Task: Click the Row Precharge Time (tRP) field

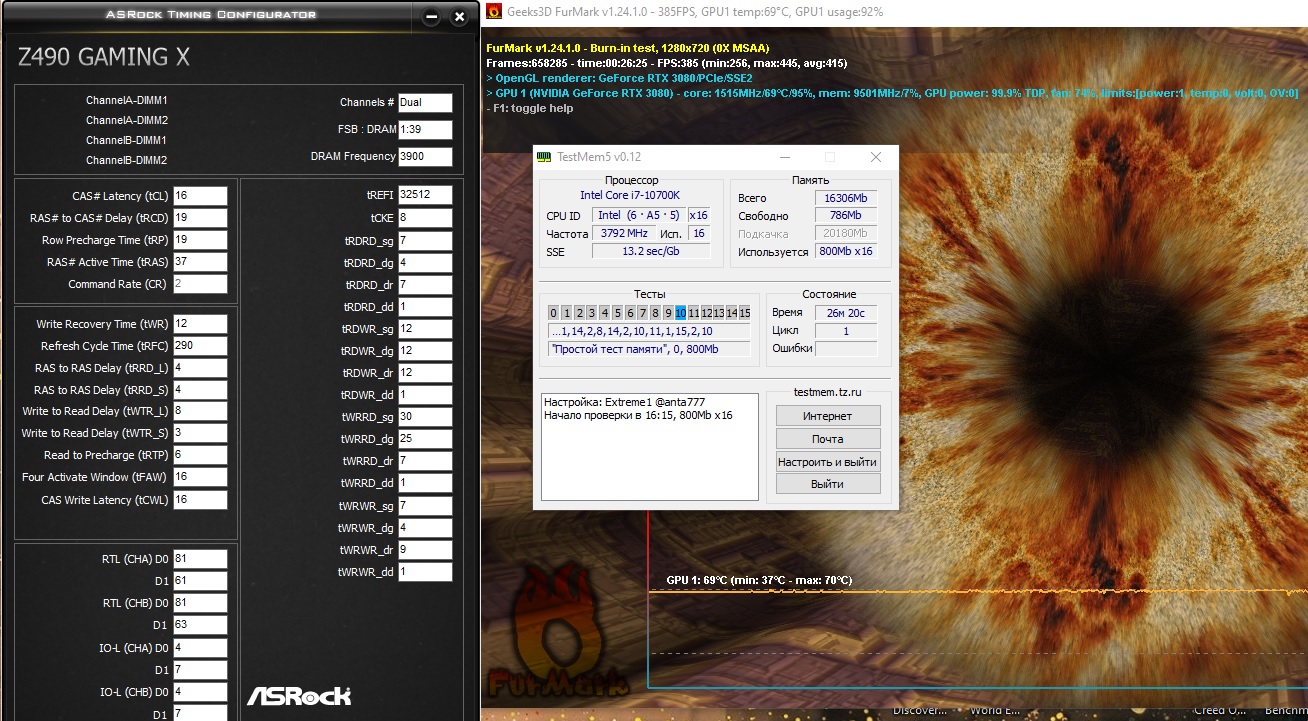Action: pos(200,240)
